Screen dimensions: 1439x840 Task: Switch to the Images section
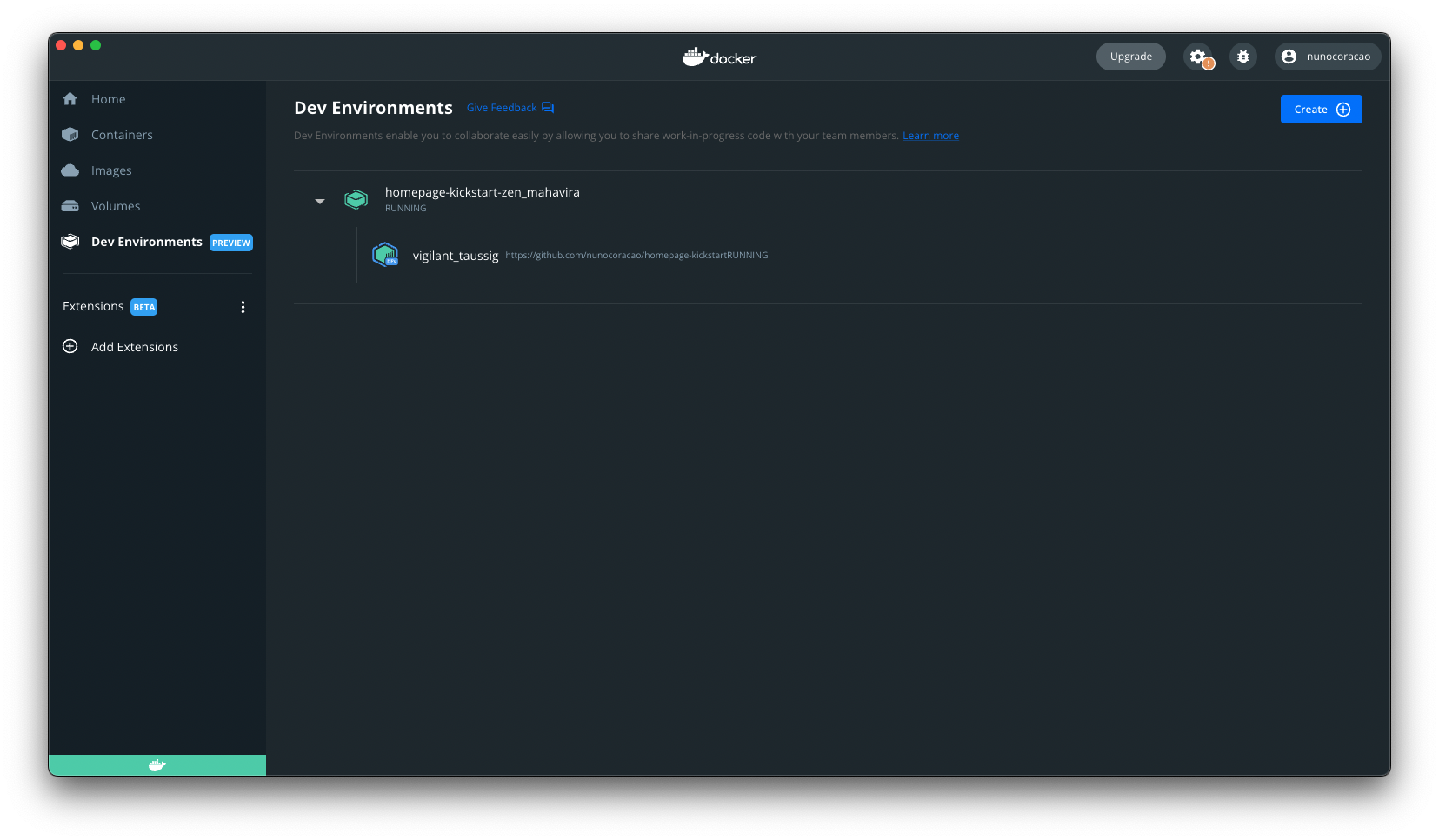(111, 170)
